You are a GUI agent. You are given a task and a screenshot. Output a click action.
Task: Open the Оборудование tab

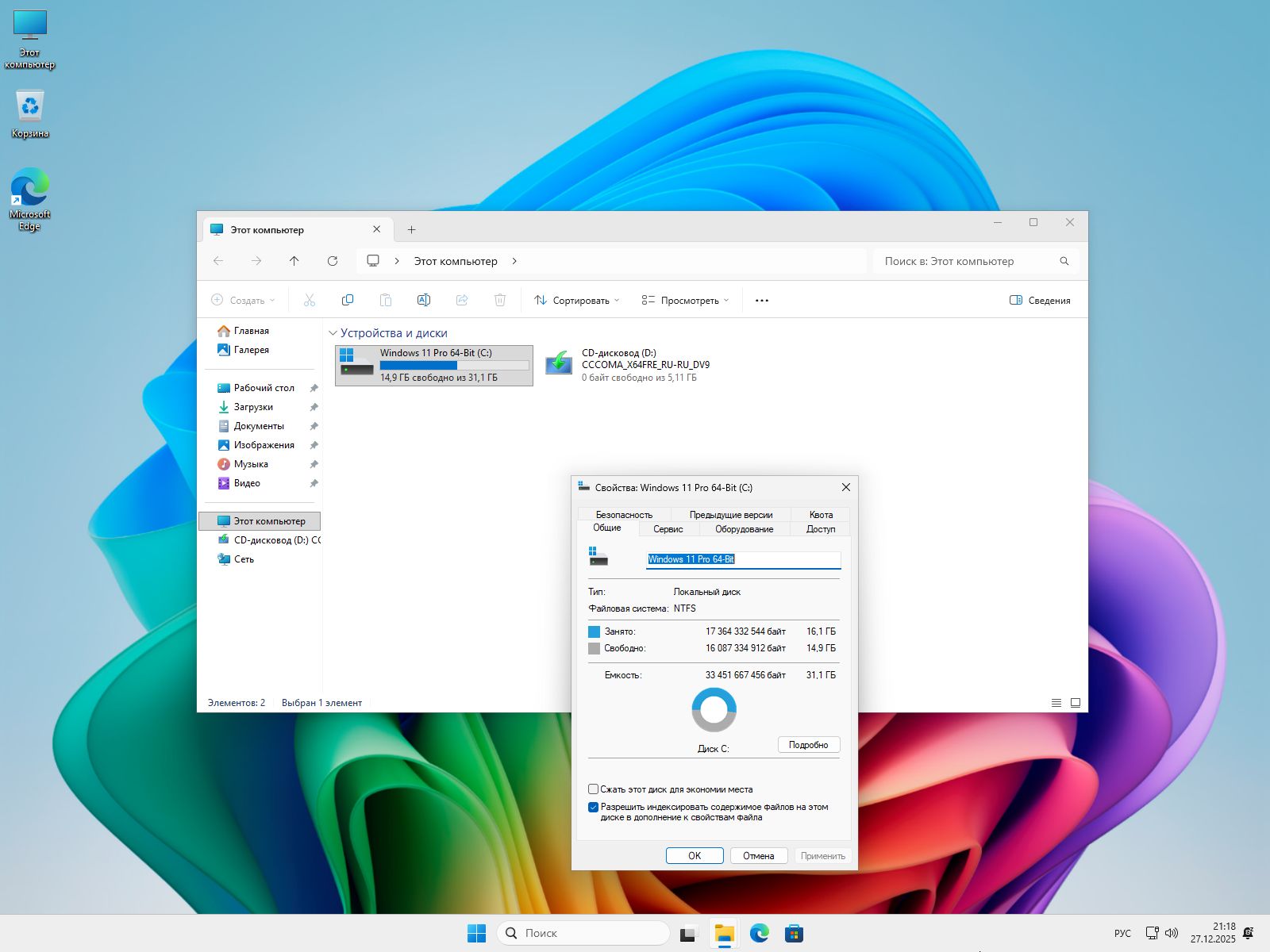(x=744, y=529)
